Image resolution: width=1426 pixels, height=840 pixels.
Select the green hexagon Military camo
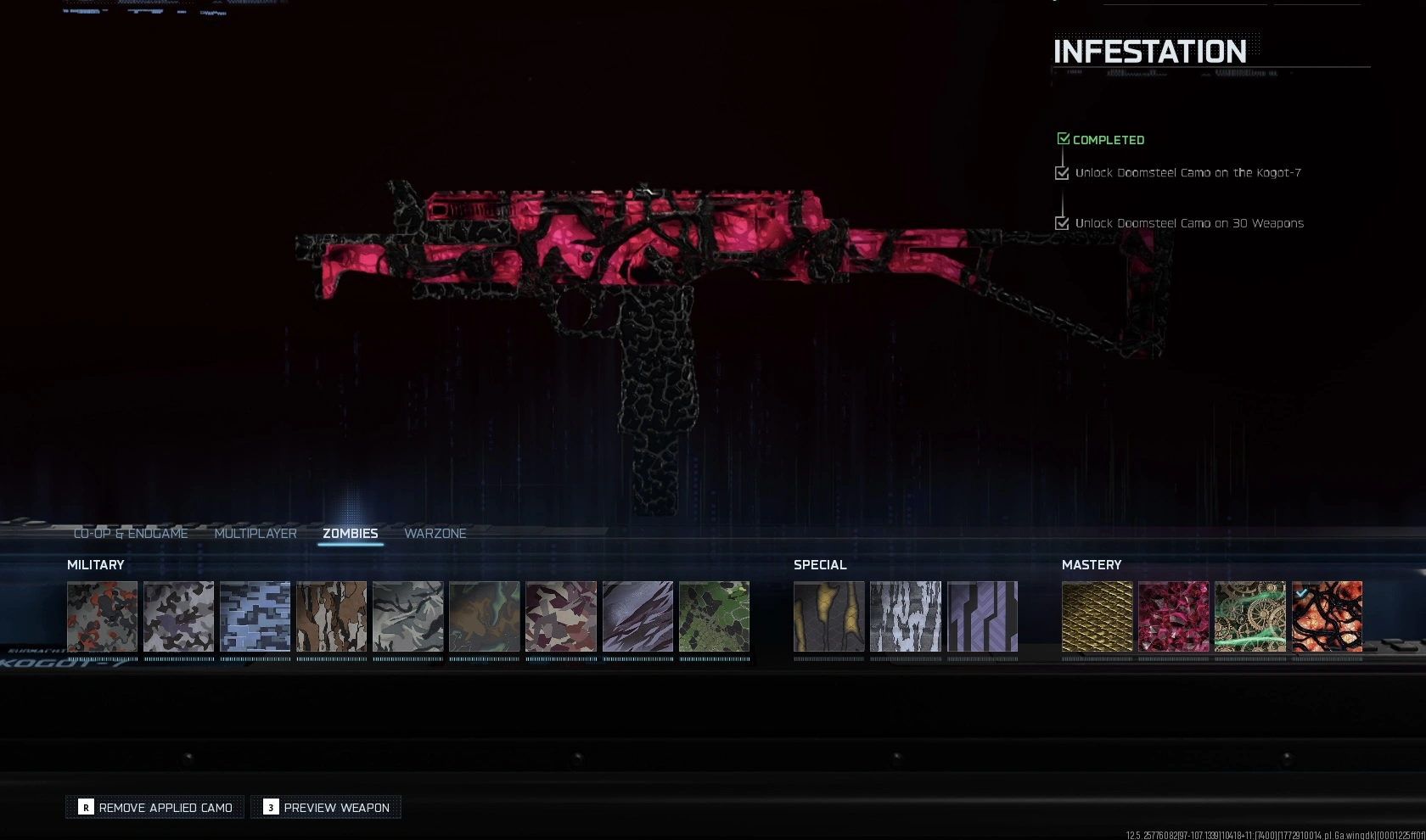point(714,616)
